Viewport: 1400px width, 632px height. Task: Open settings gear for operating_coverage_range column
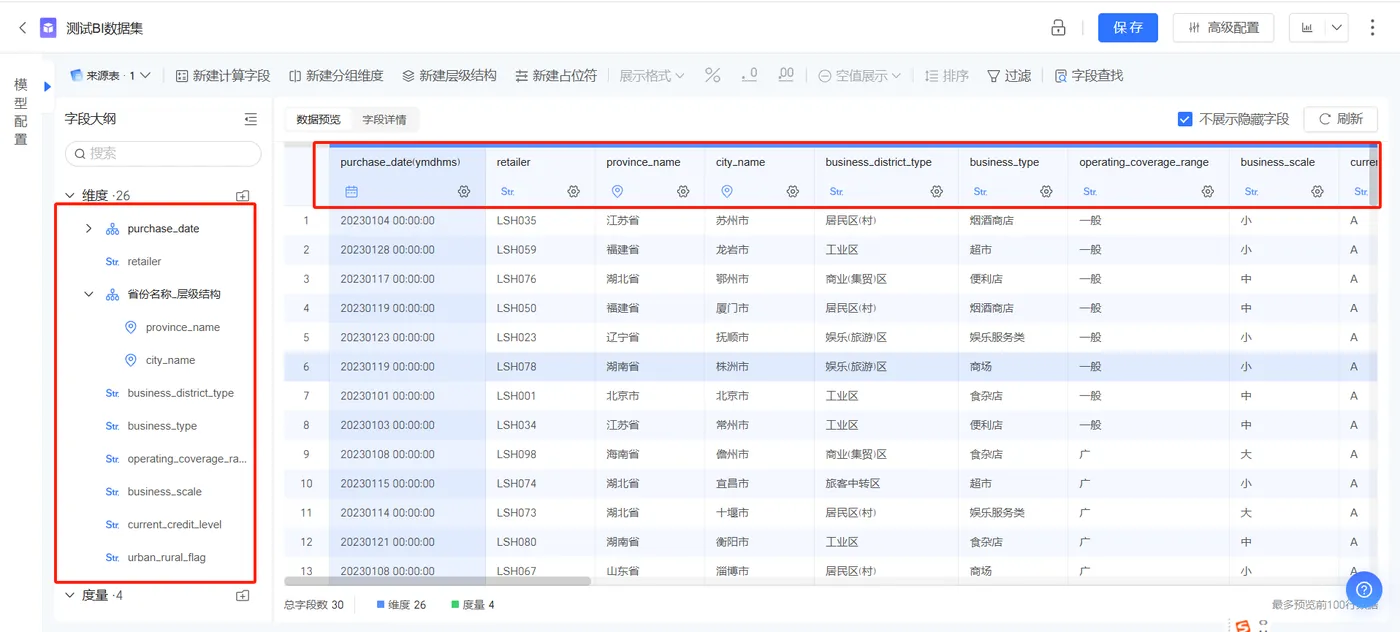click(x=1208, y=191)
